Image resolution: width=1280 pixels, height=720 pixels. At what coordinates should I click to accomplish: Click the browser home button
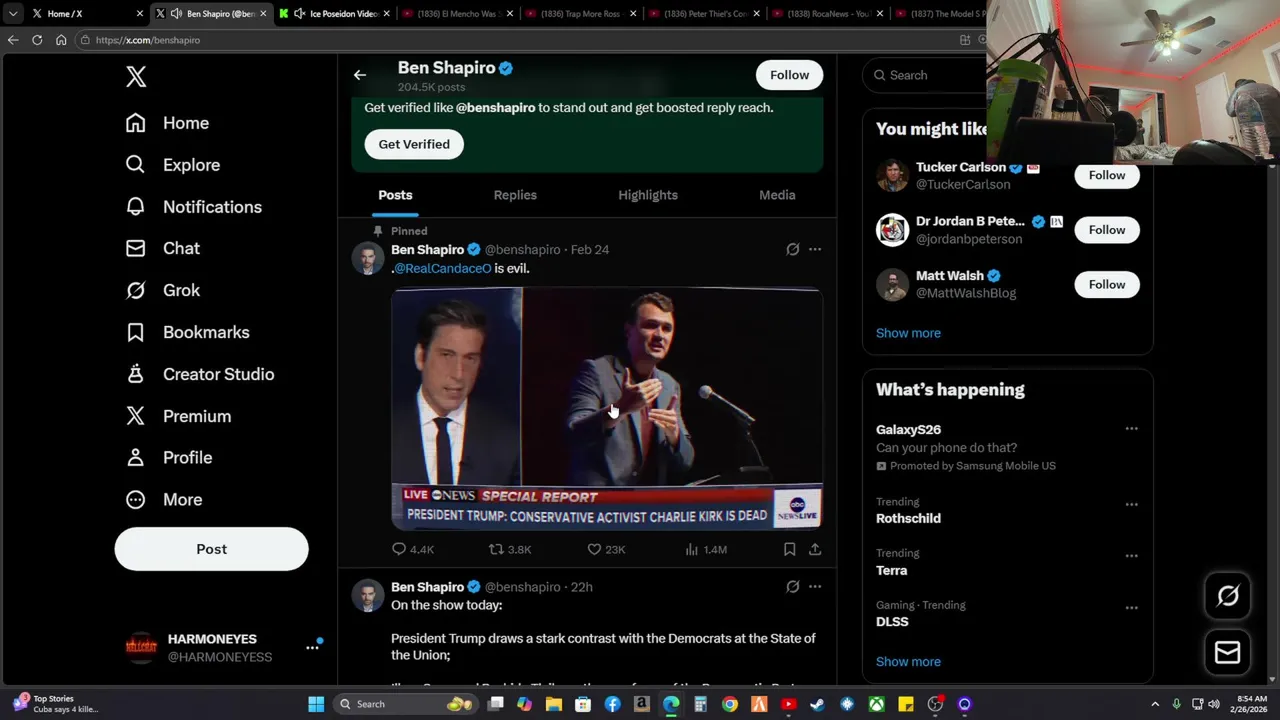tap(61, 40)
